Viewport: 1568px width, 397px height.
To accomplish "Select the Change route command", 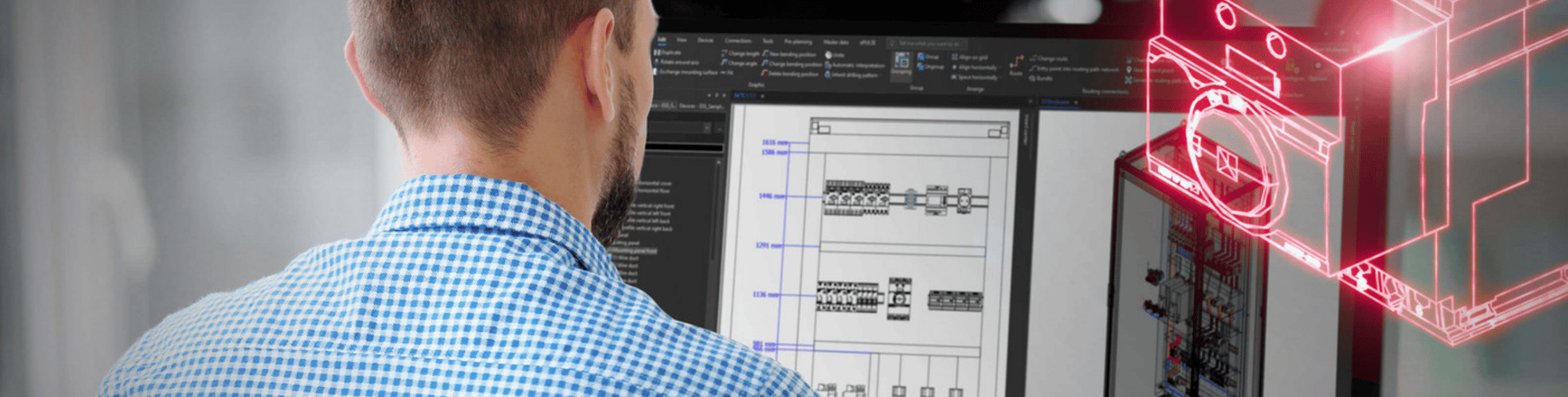I will point(1049,59).
